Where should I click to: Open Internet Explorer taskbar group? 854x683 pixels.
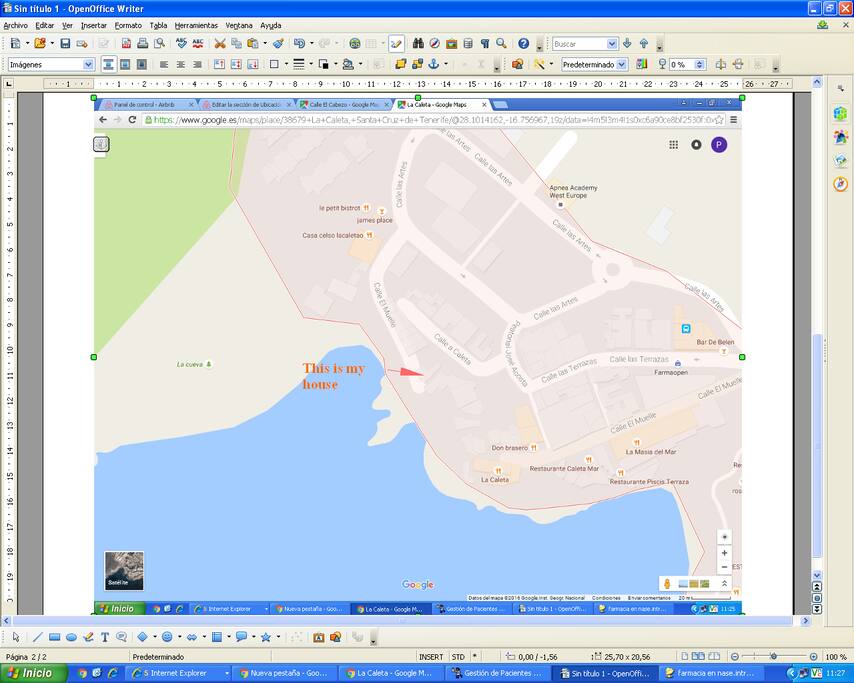coord(177,673)
